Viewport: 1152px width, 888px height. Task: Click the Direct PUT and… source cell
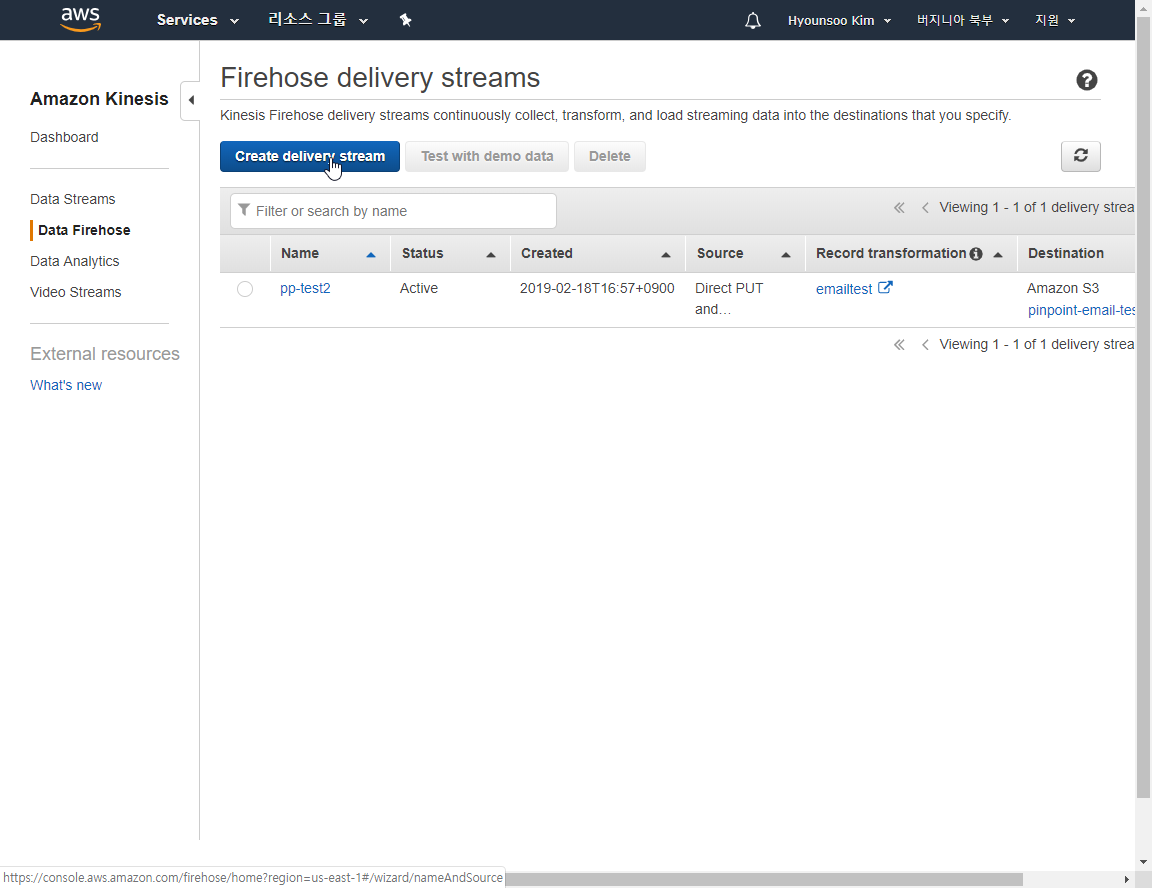pyautogui.click(x=729, y=299)
